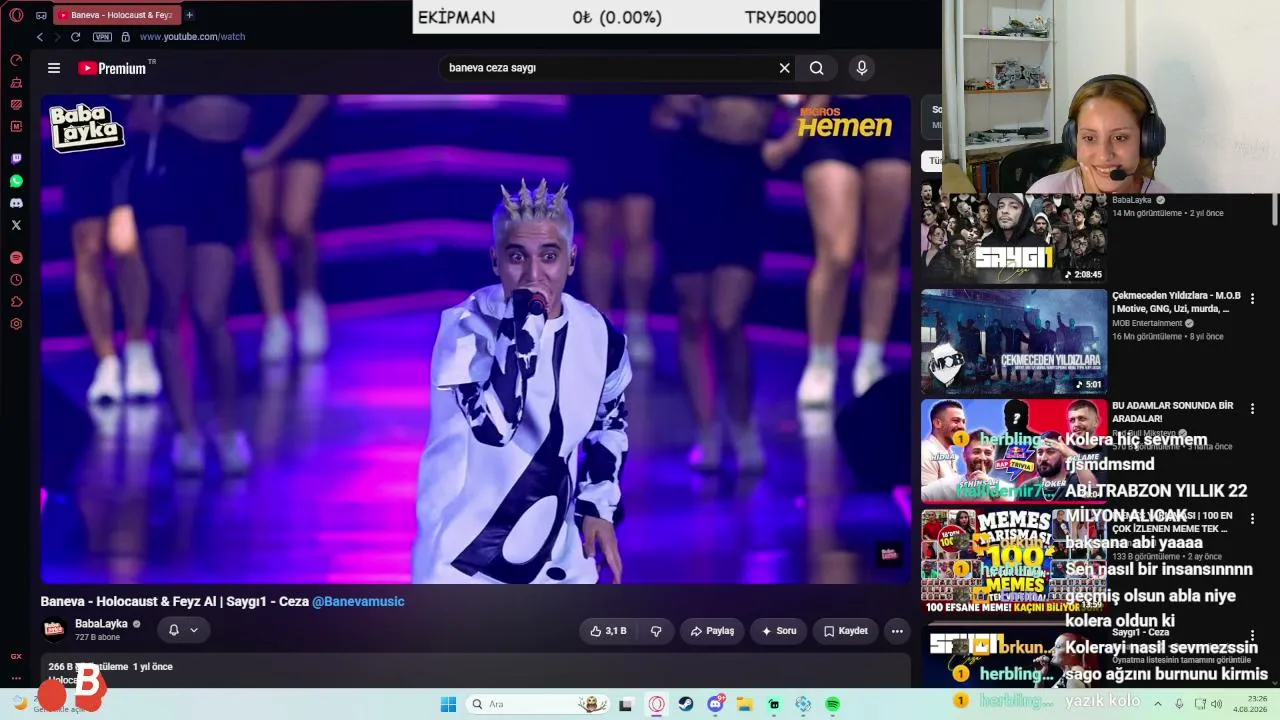Screen dimensions: 1280x720
Task: Open GX Corner controller icon in tab bar
Action: (x=41, y=15)
